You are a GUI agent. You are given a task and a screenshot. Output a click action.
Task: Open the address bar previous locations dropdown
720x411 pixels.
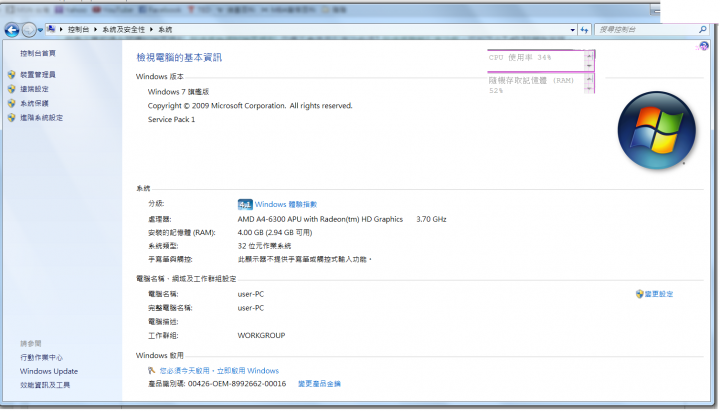pos(572,30)
